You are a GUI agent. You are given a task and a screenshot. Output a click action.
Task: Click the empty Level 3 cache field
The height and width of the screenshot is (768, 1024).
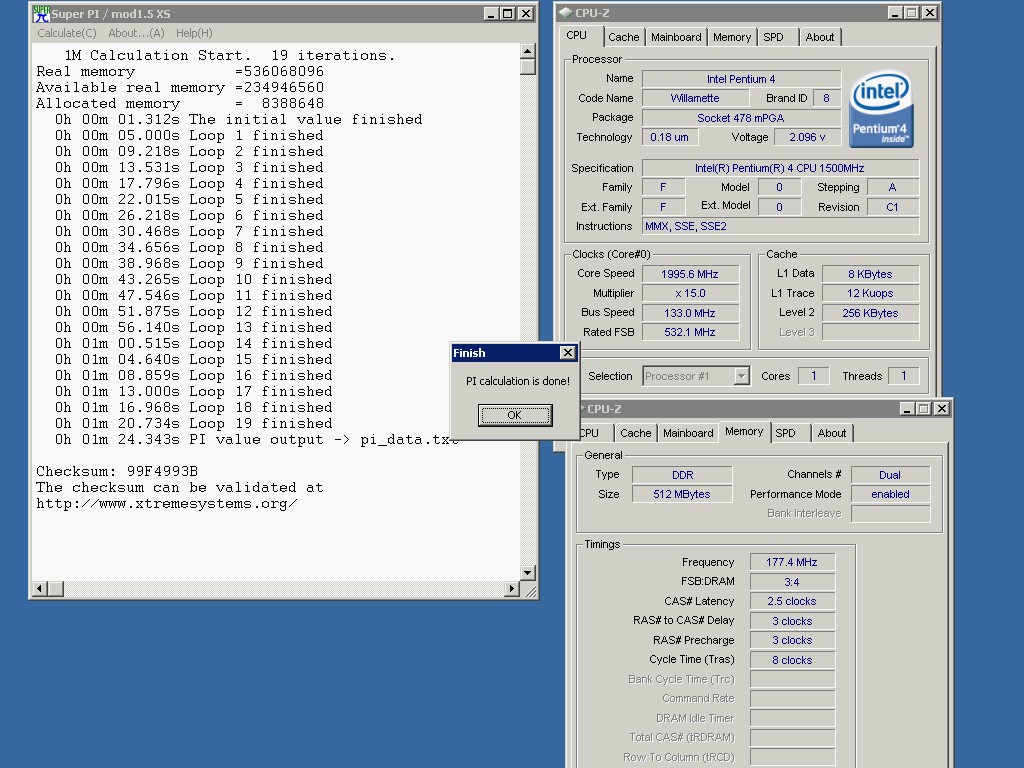[870, 332]
